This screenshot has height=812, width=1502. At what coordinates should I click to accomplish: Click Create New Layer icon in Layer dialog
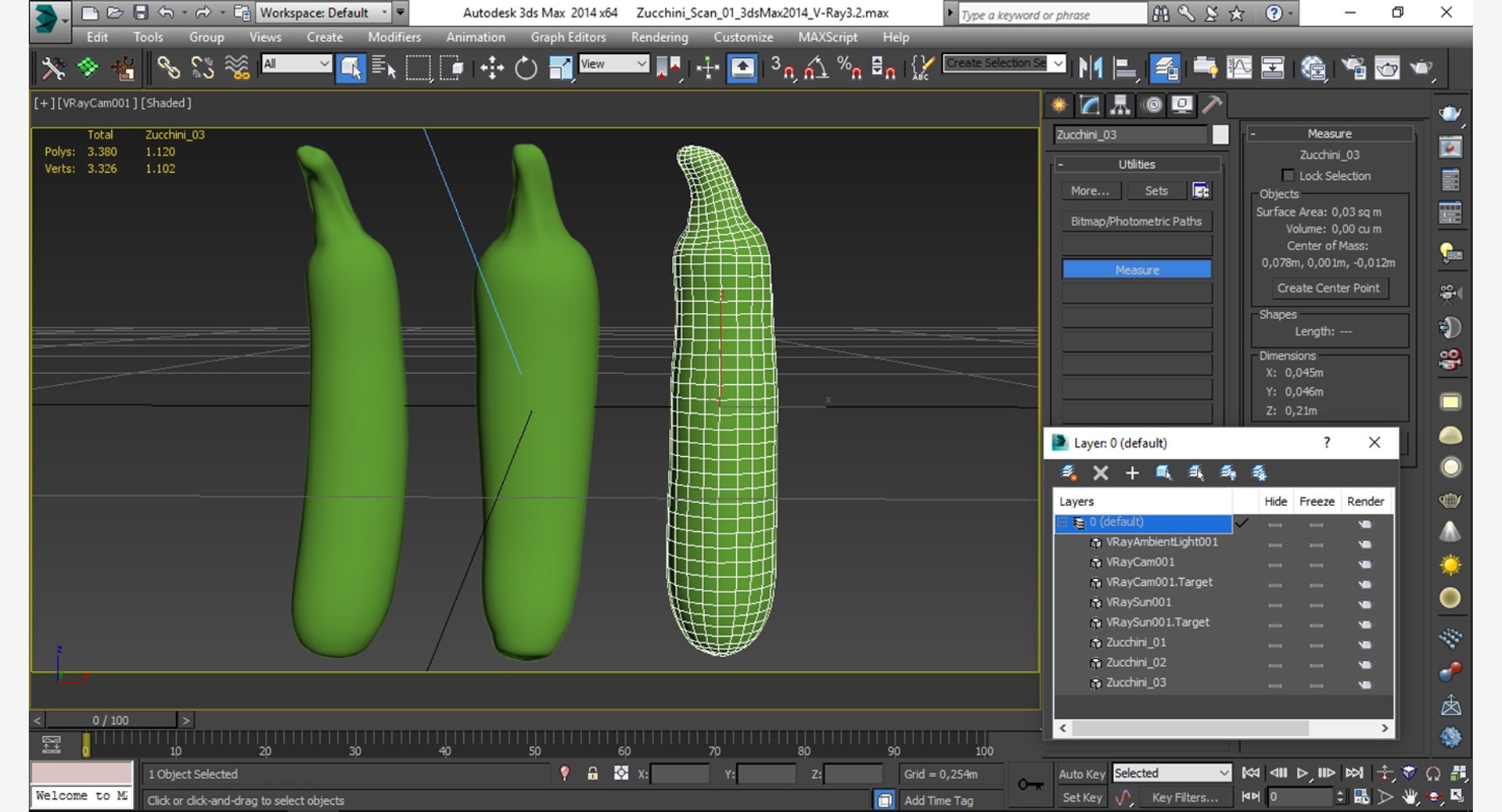(1069, 472)
